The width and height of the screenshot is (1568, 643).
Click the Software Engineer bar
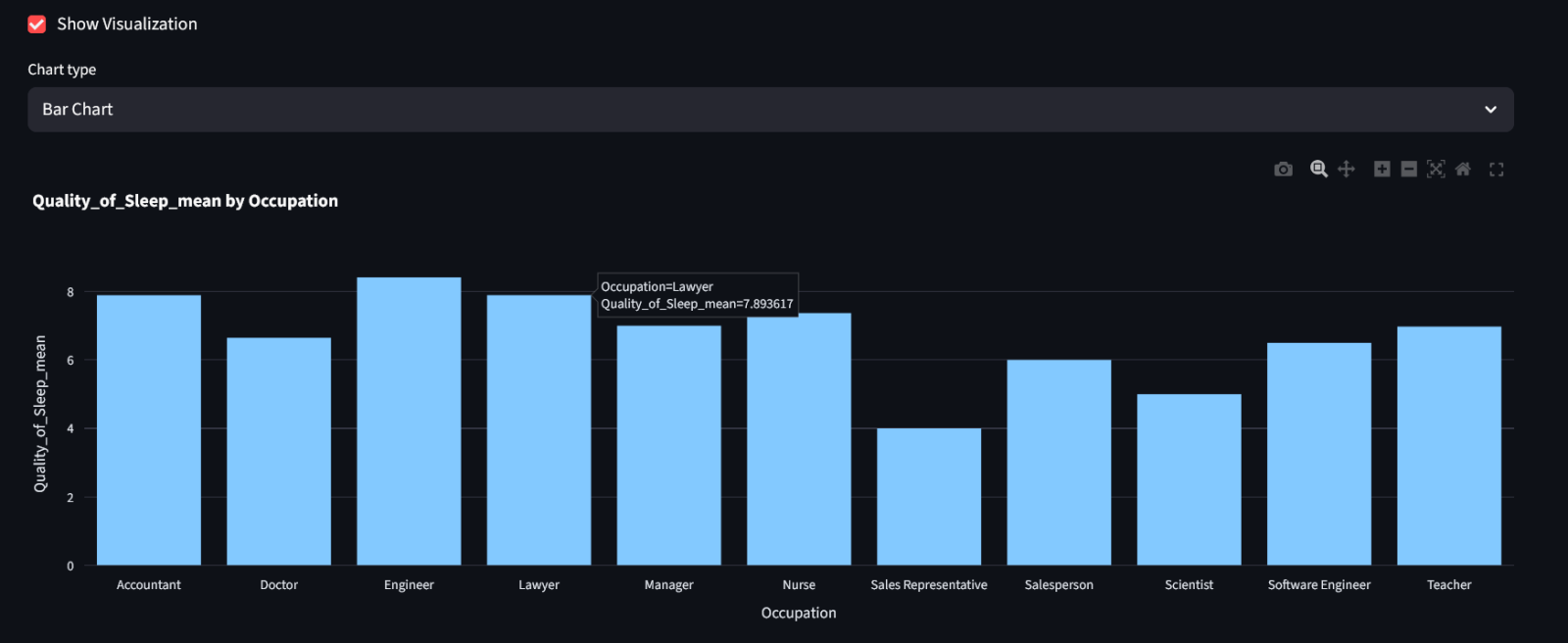click(1319, 454)
